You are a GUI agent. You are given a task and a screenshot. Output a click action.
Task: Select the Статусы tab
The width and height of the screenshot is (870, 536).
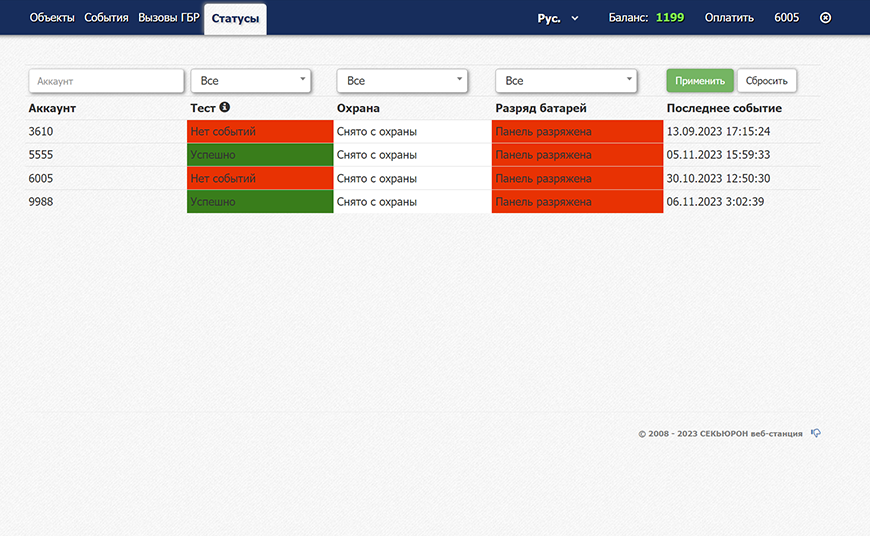pos(235,19)
